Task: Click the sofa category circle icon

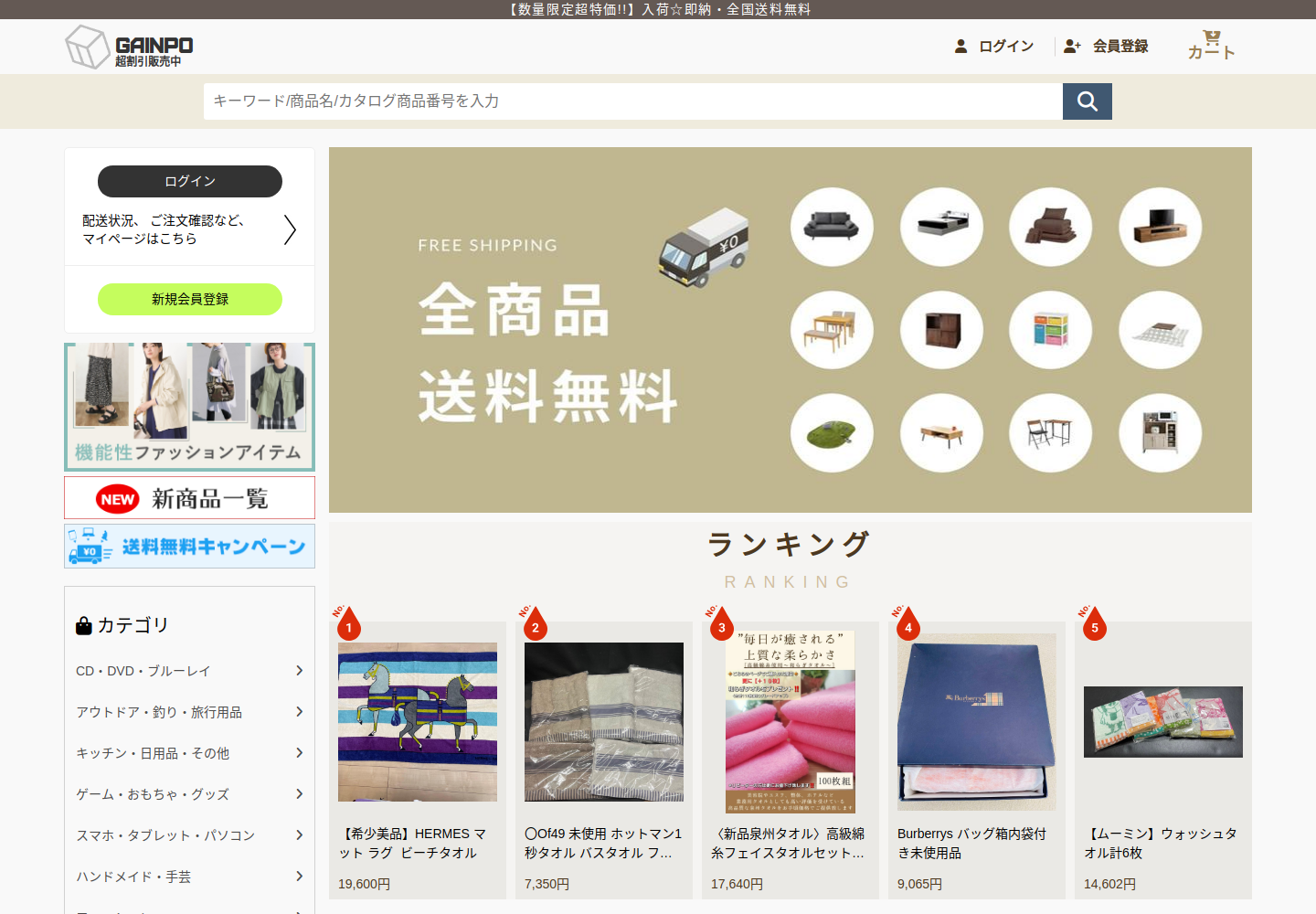Action: pos(832,227)
